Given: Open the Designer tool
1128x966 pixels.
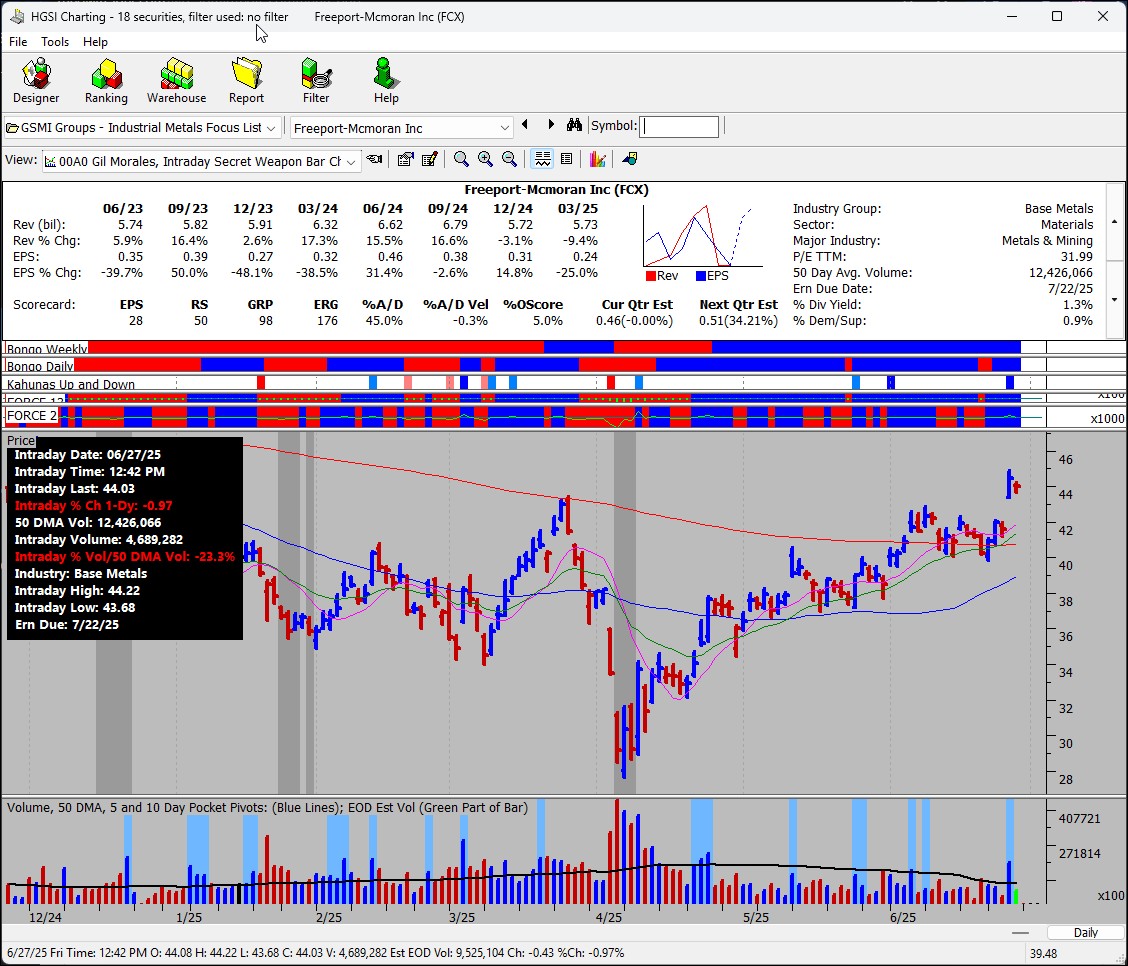Looking at the screenshot, I should coord(36,81).
